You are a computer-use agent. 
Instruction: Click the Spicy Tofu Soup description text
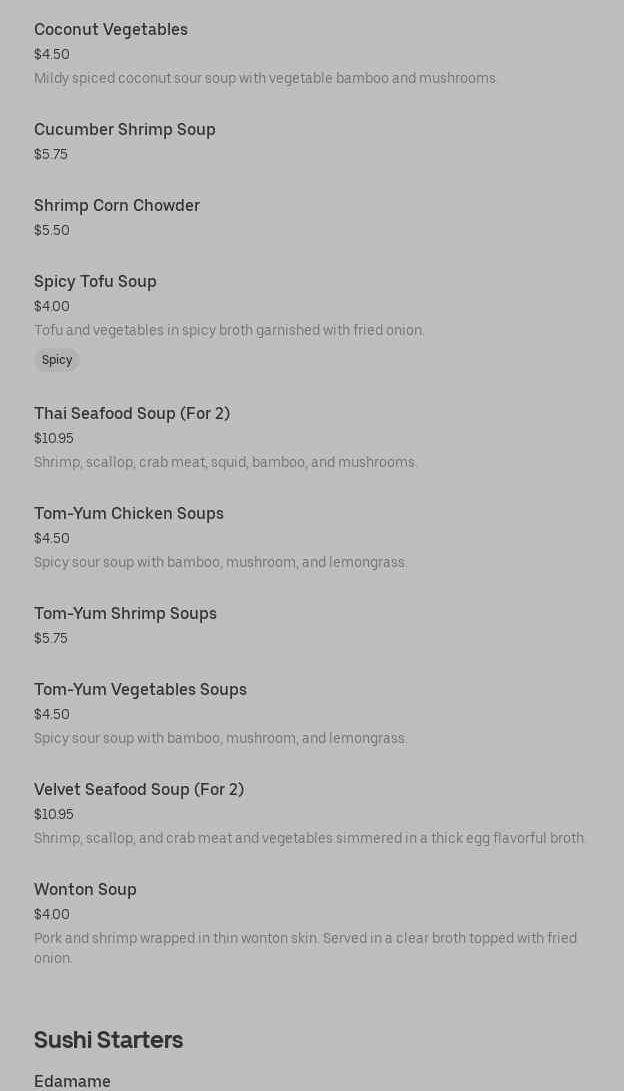(229, 331)
